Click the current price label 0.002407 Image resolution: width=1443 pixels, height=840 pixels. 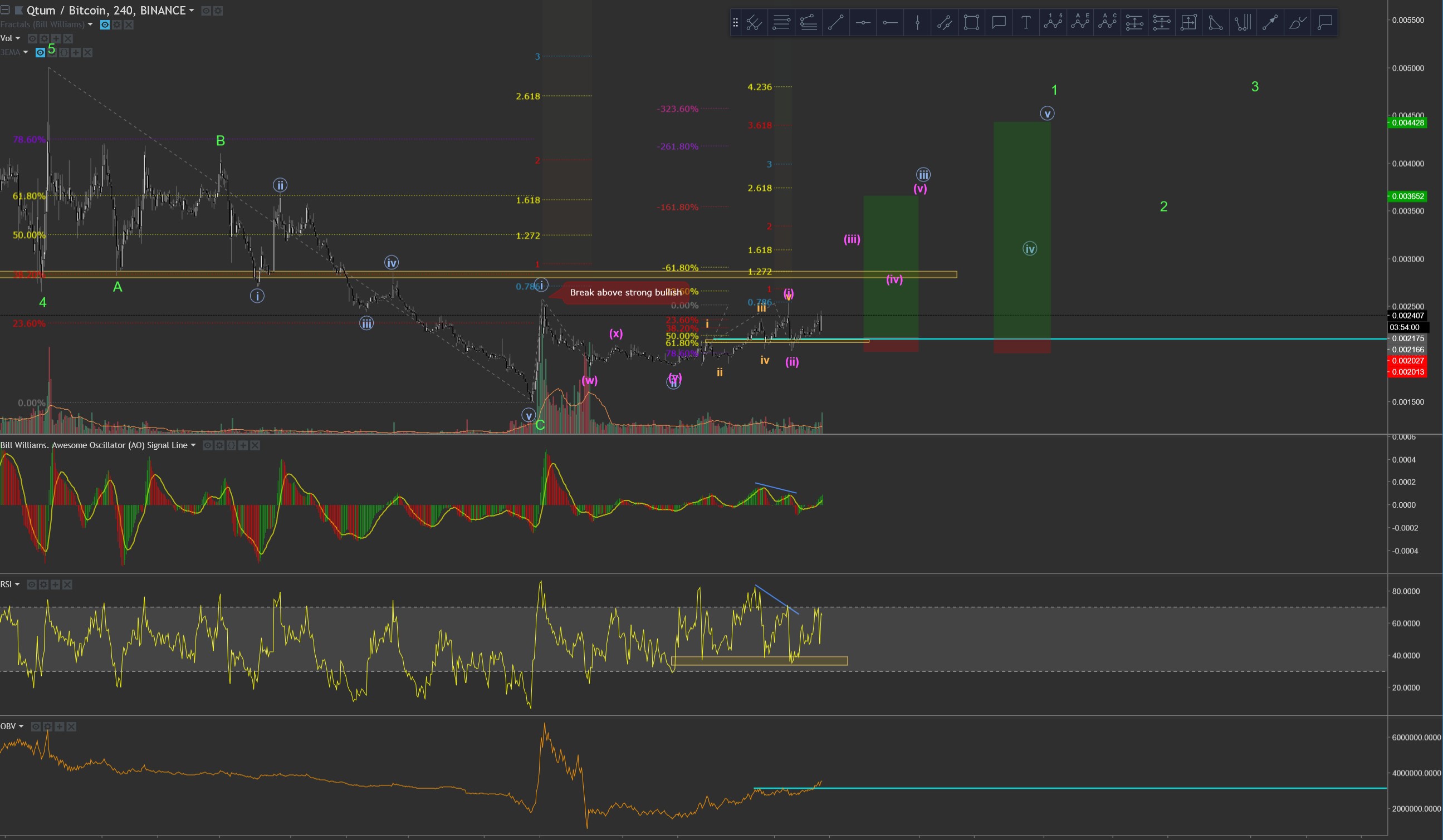[x=1407, y=315]
